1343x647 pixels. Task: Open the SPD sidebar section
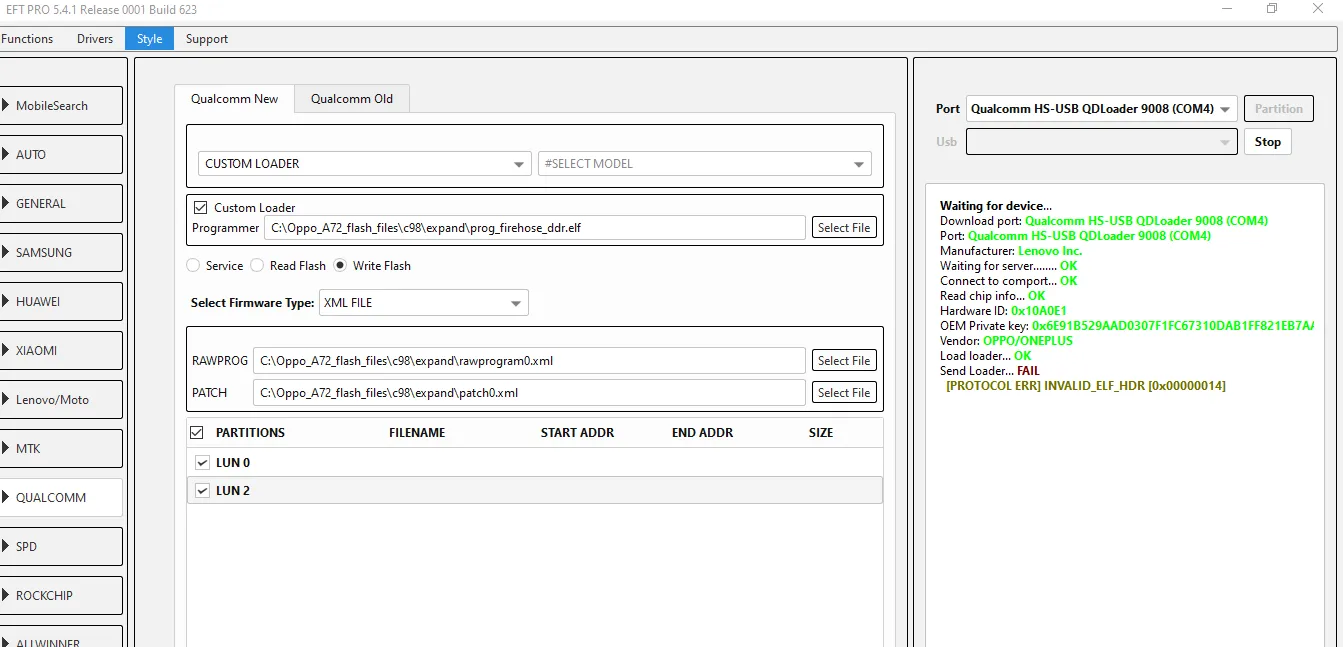(60, 547)
